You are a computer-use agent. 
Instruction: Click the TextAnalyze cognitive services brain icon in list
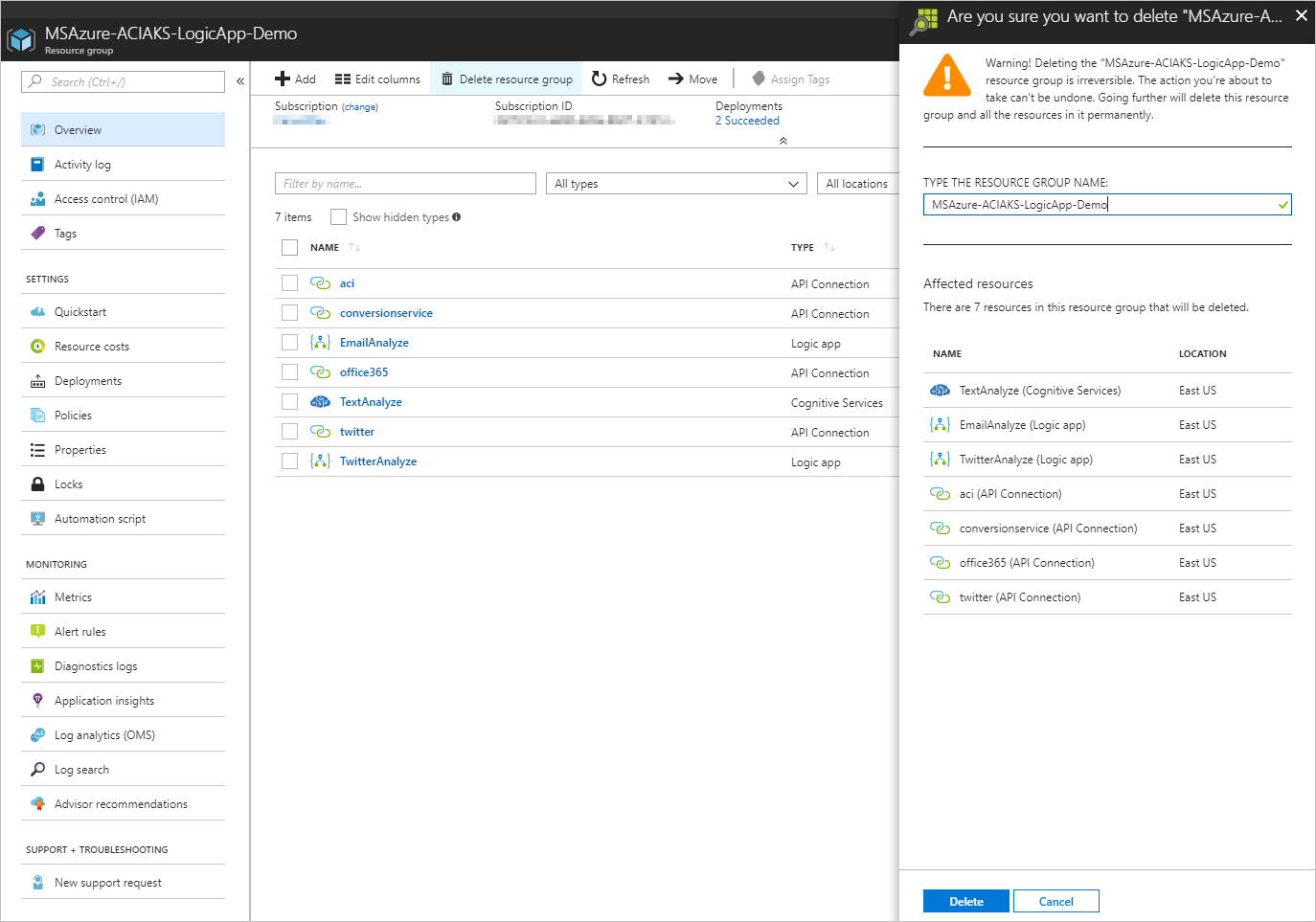[x=320, y=402]
